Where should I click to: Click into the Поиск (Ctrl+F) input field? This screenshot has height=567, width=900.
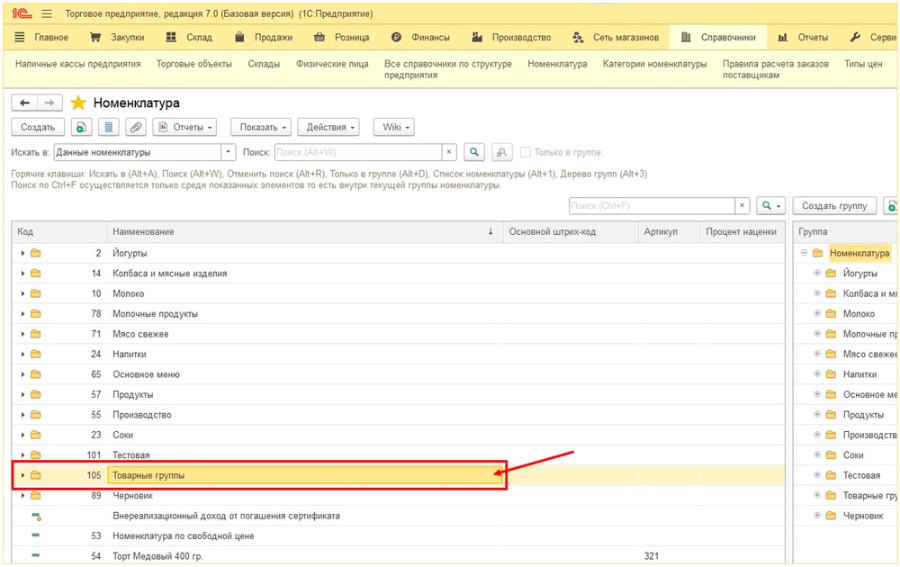pyautogui.click(x=651, y=205)
